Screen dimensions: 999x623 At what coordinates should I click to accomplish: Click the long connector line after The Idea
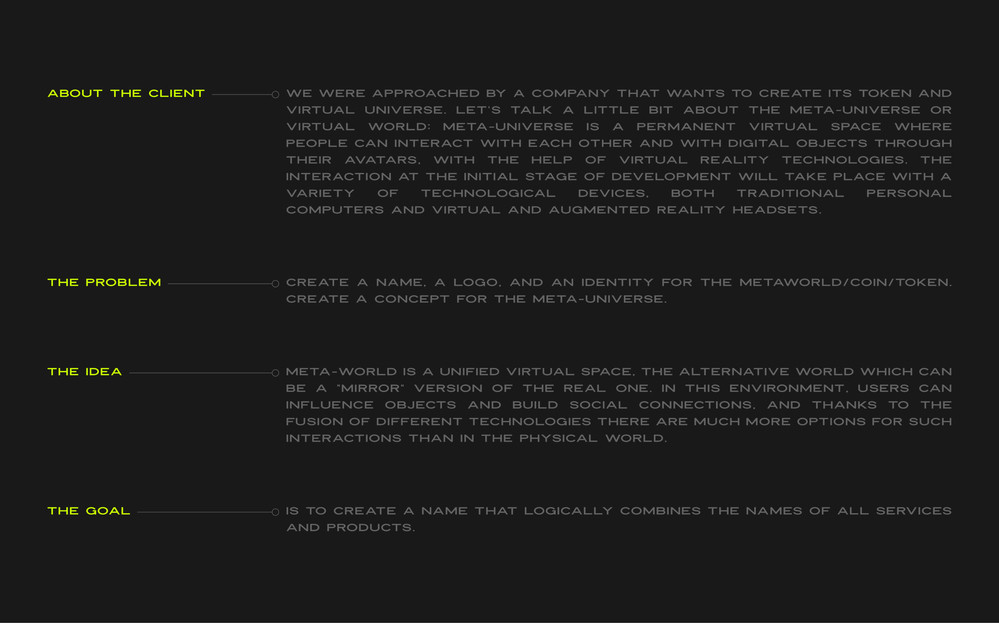[199, 373]
